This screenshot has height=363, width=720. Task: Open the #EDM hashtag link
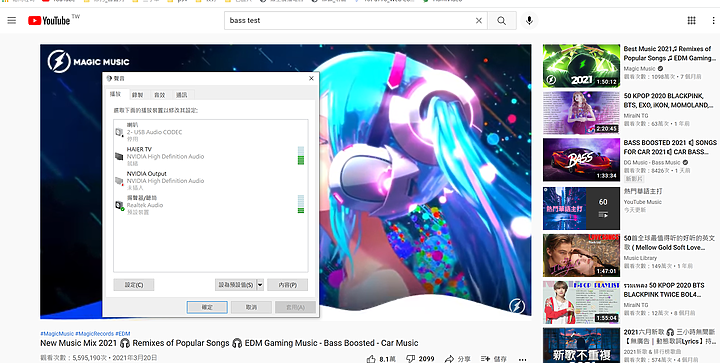pyautogui.click(x=123, y=334)
